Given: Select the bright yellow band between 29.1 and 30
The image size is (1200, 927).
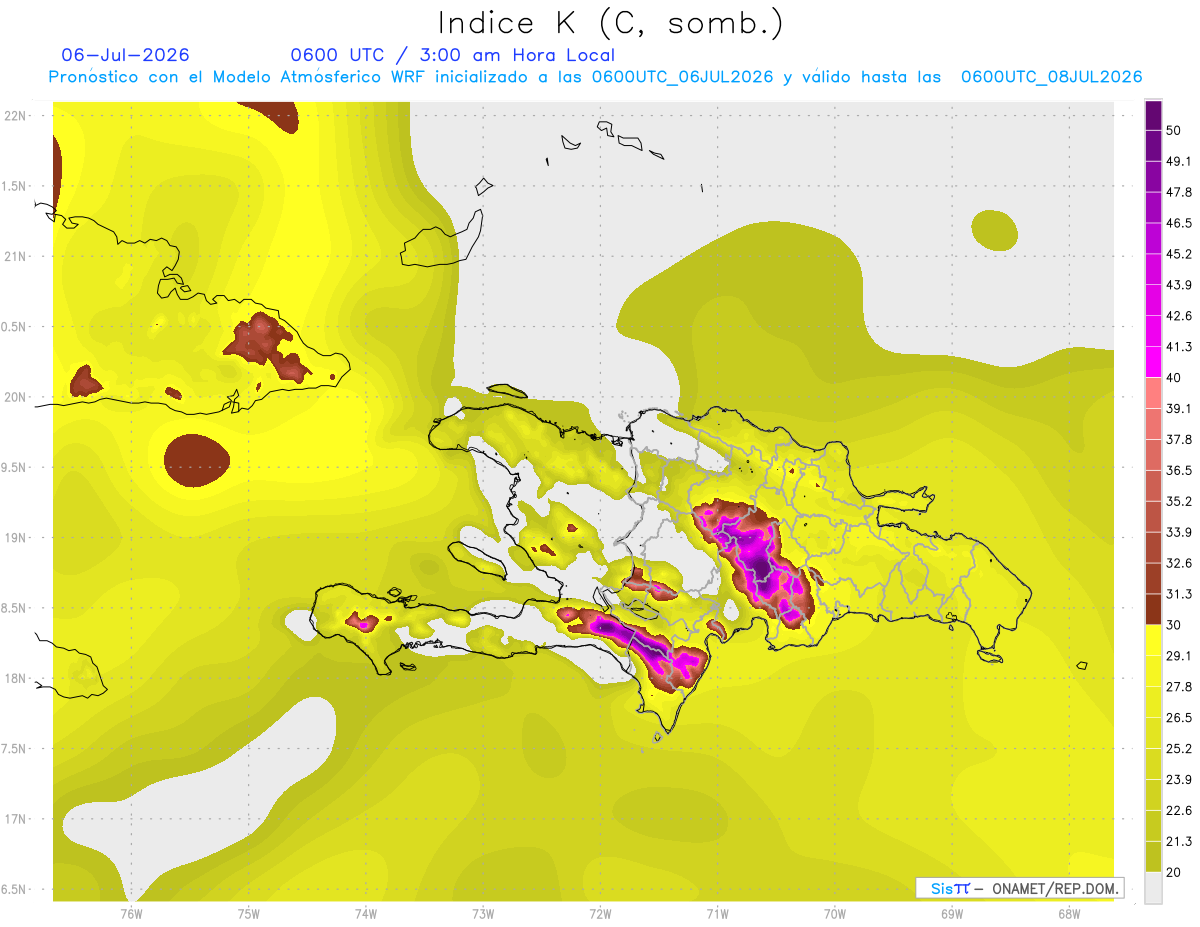Looking at the screenshot, I should (x=1153, y=640).
